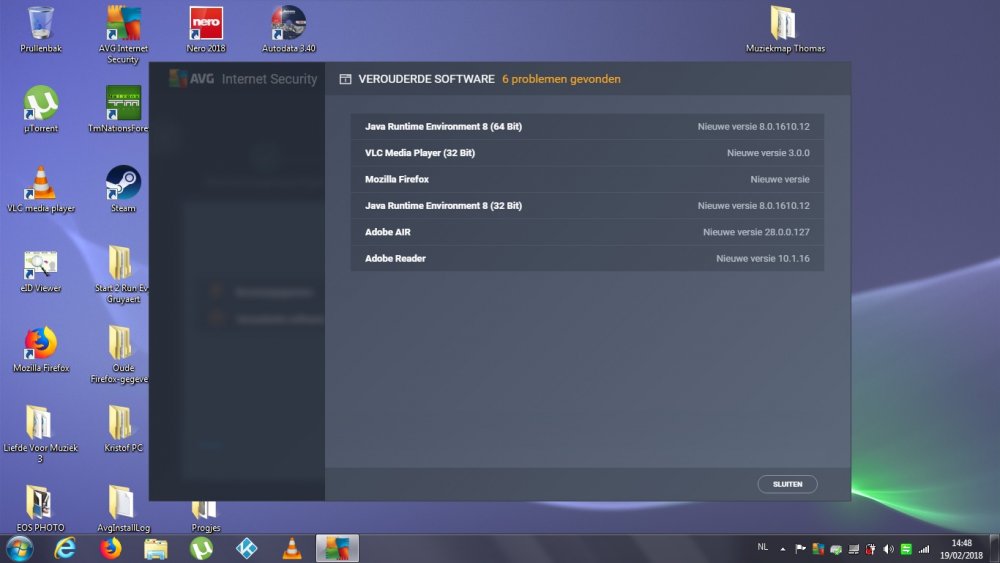Select the Mozilla Firefox outdated software row
Image resolution: width=1000 pixels, height=563 pixels.
tap(587, 179)
